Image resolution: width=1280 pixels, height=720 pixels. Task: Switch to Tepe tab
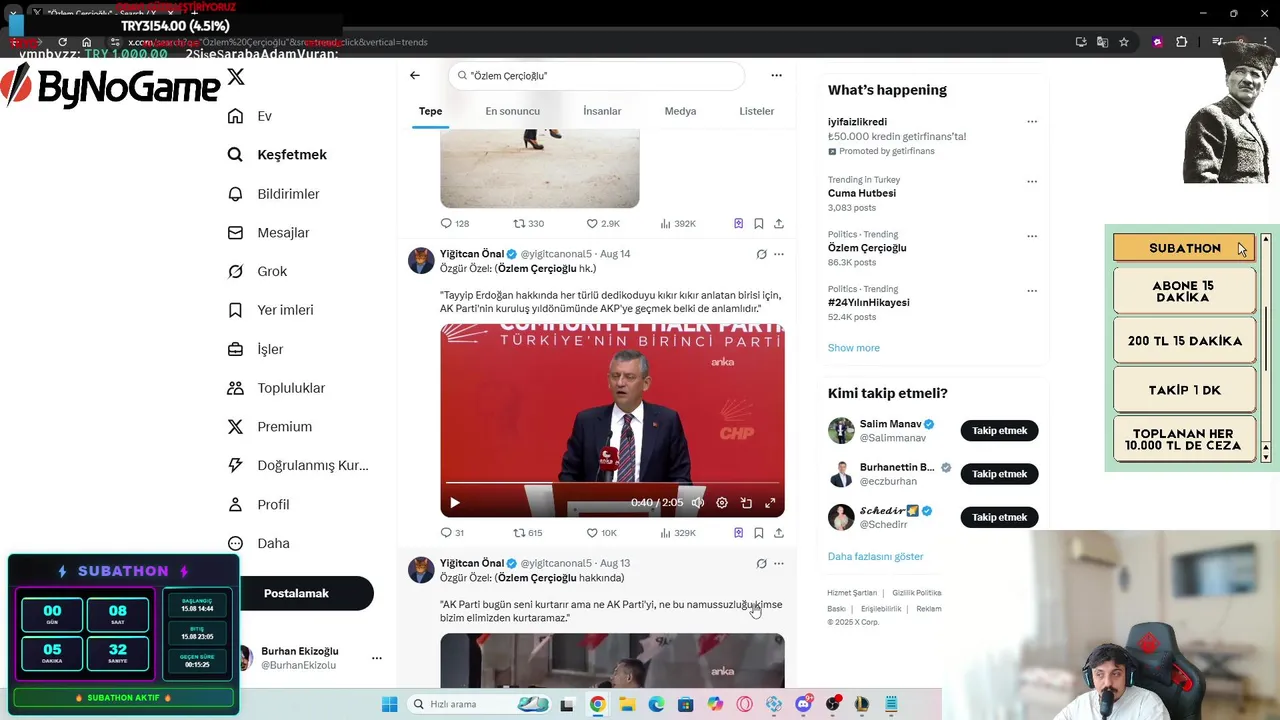430,111
